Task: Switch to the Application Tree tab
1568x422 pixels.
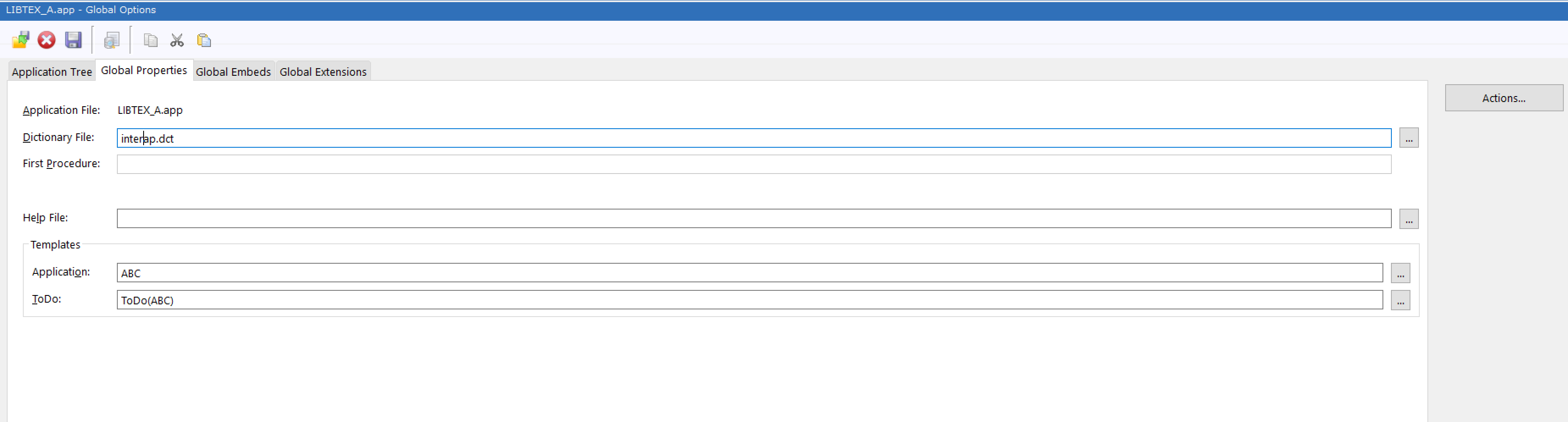Action: (x=52, y=72)
